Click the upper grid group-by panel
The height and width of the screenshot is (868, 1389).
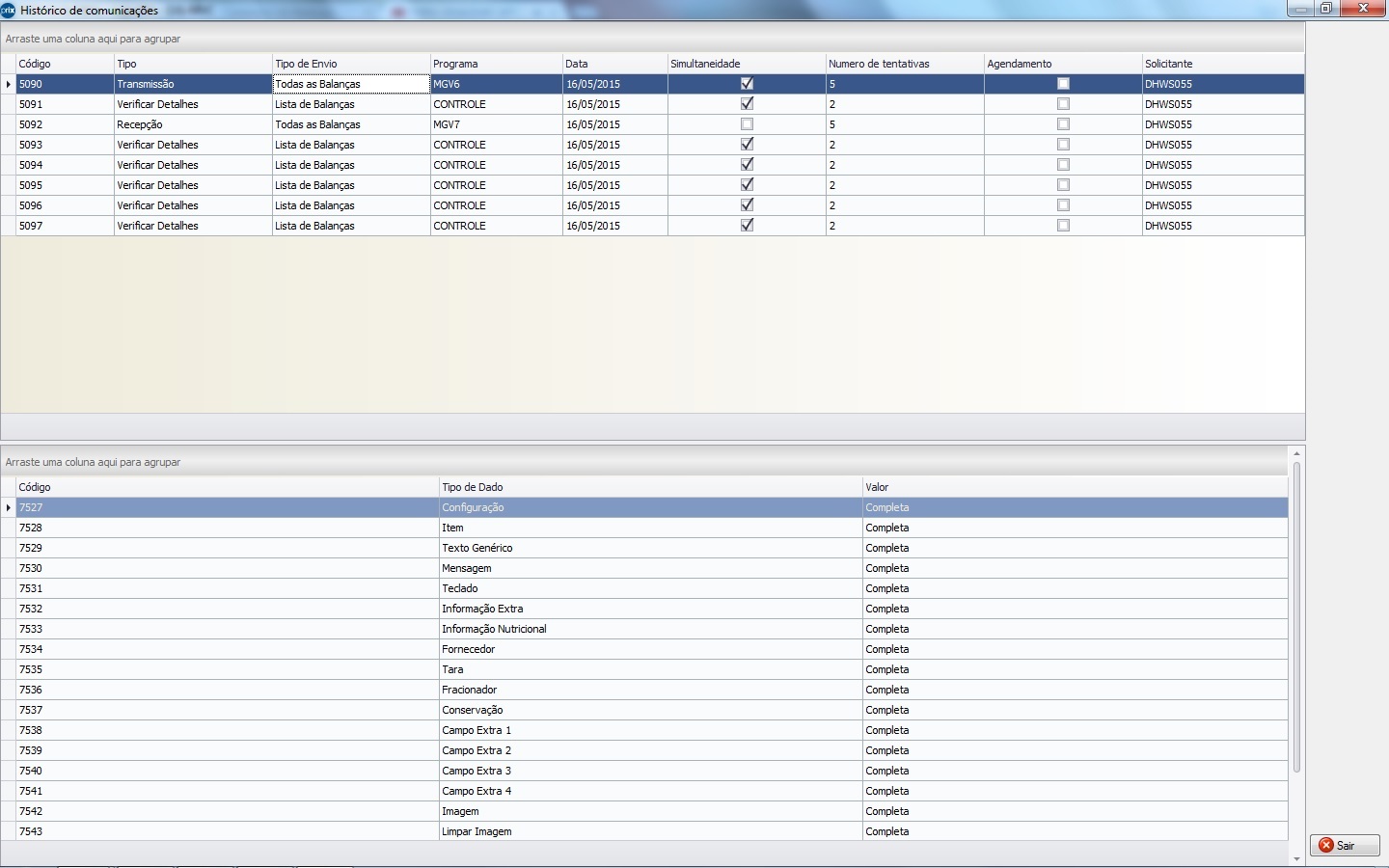[x=652, y=39]
